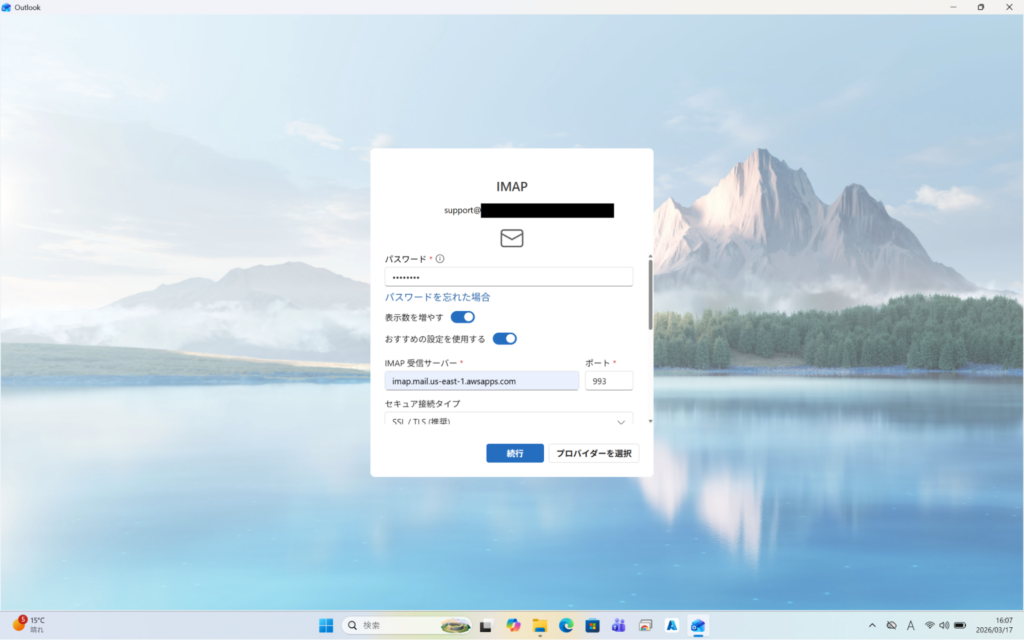
Task: Click the dialog's vertical scrollbar
Action: [x=651, y=295]
